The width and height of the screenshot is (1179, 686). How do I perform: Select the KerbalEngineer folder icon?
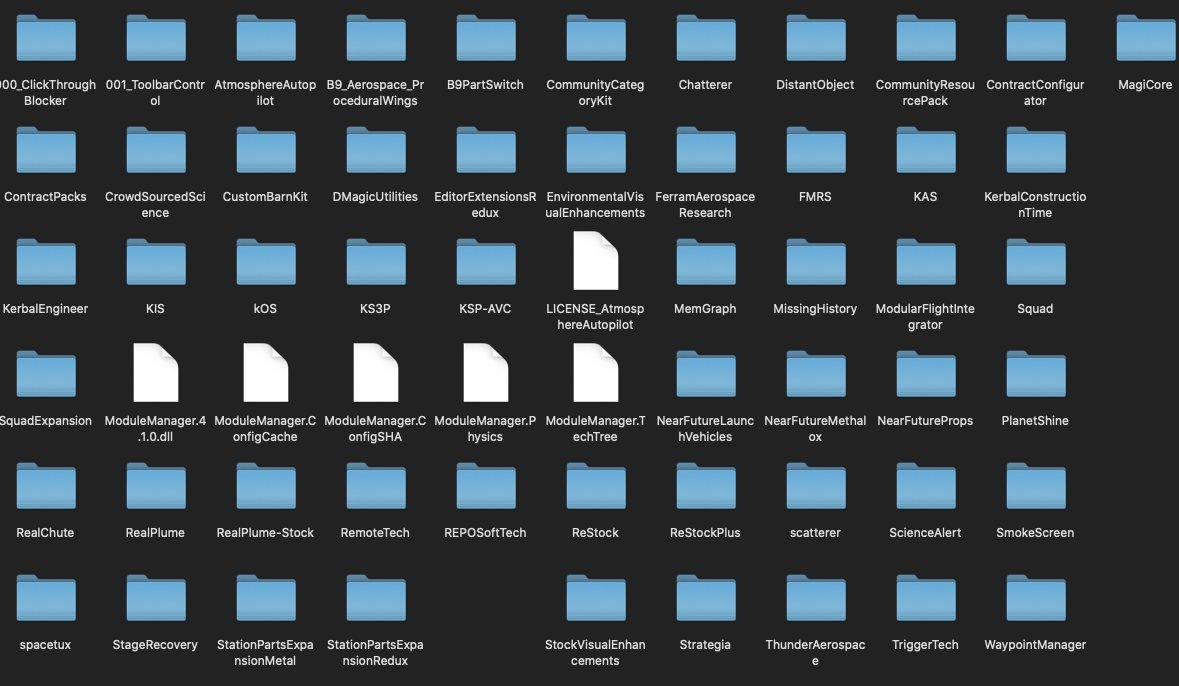tap(46, 262)
